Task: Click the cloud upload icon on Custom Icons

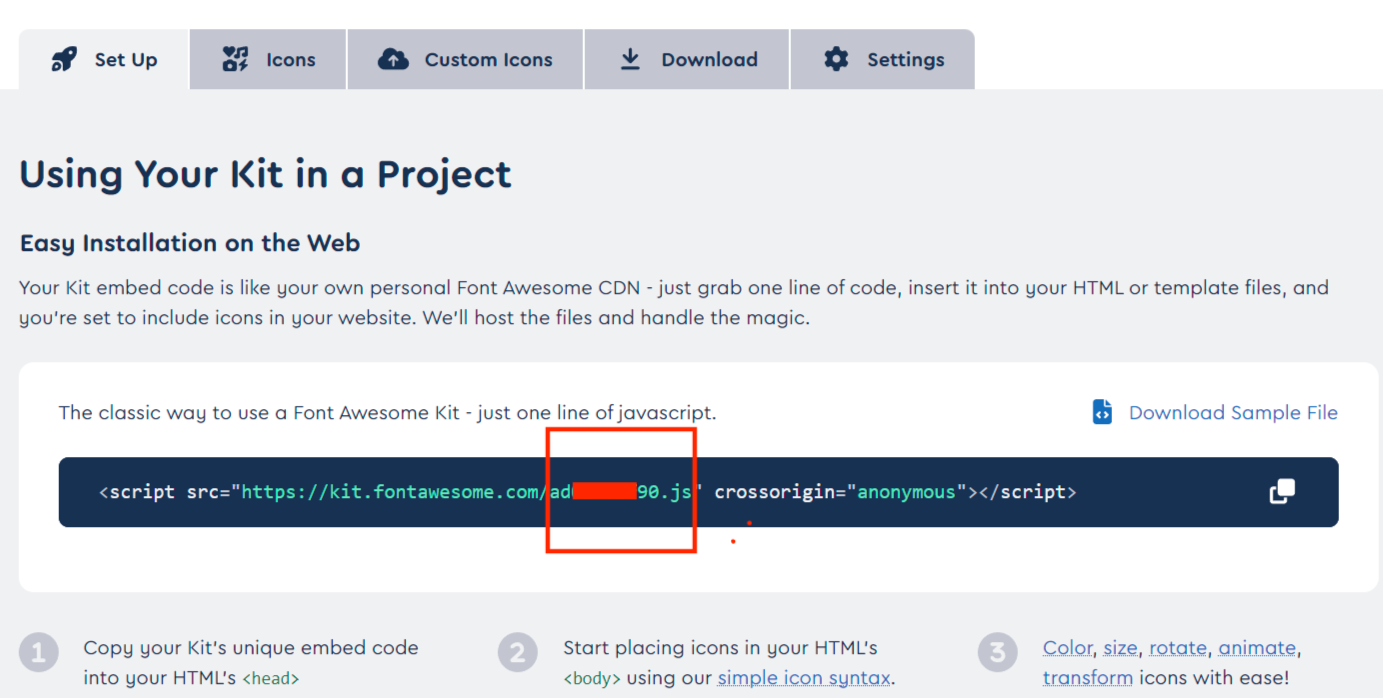Action: (x=393, y=60)
